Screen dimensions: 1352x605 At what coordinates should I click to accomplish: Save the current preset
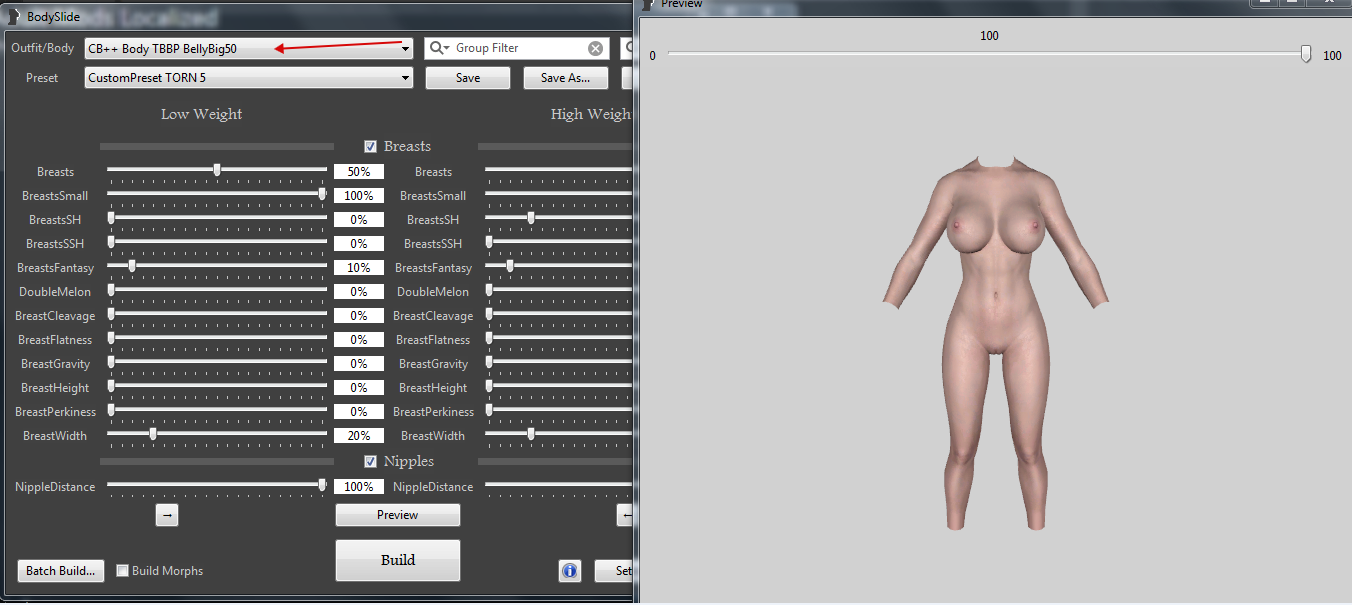point(467,78)
